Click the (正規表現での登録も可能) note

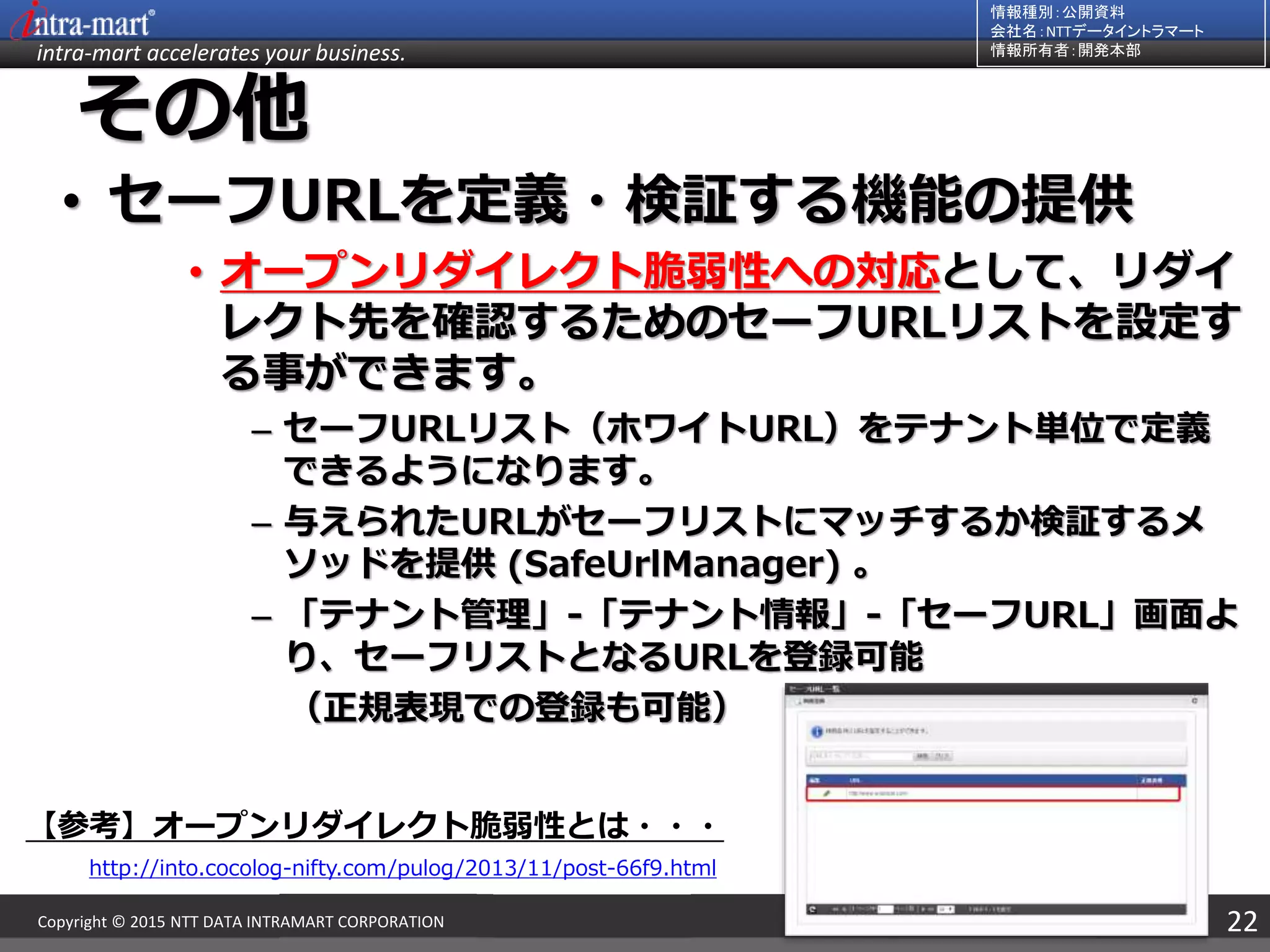516,707
